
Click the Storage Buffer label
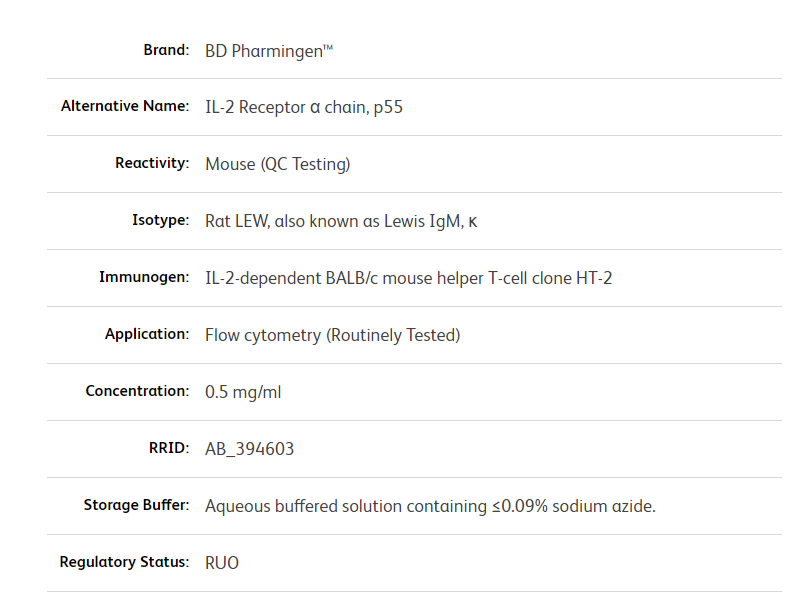pyautogui.click(x=136, y=505)
